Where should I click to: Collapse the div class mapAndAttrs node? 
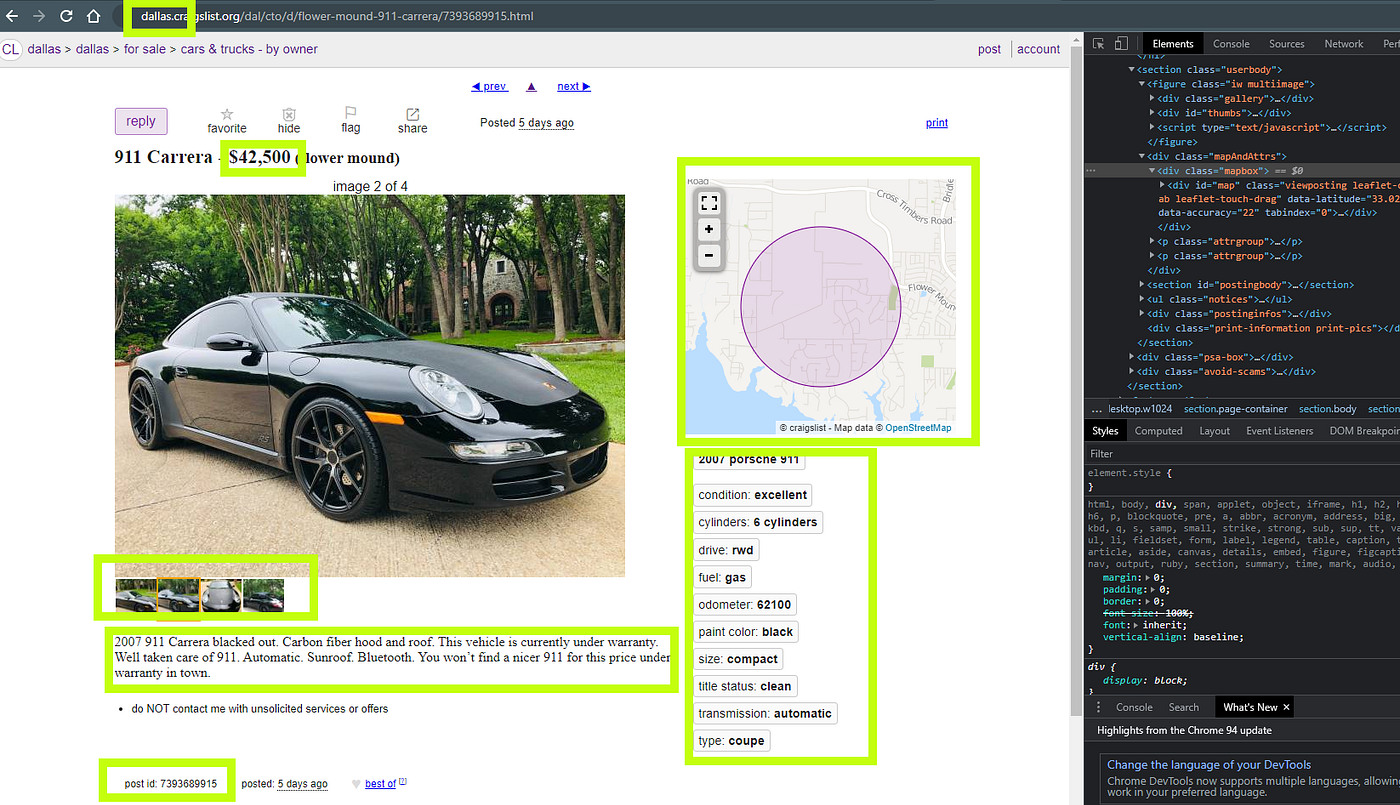pos(1142,157)
